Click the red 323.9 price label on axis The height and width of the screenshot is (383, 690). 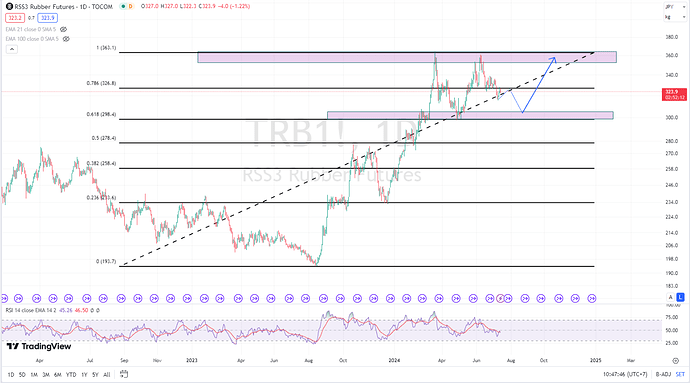coord(674,94)
